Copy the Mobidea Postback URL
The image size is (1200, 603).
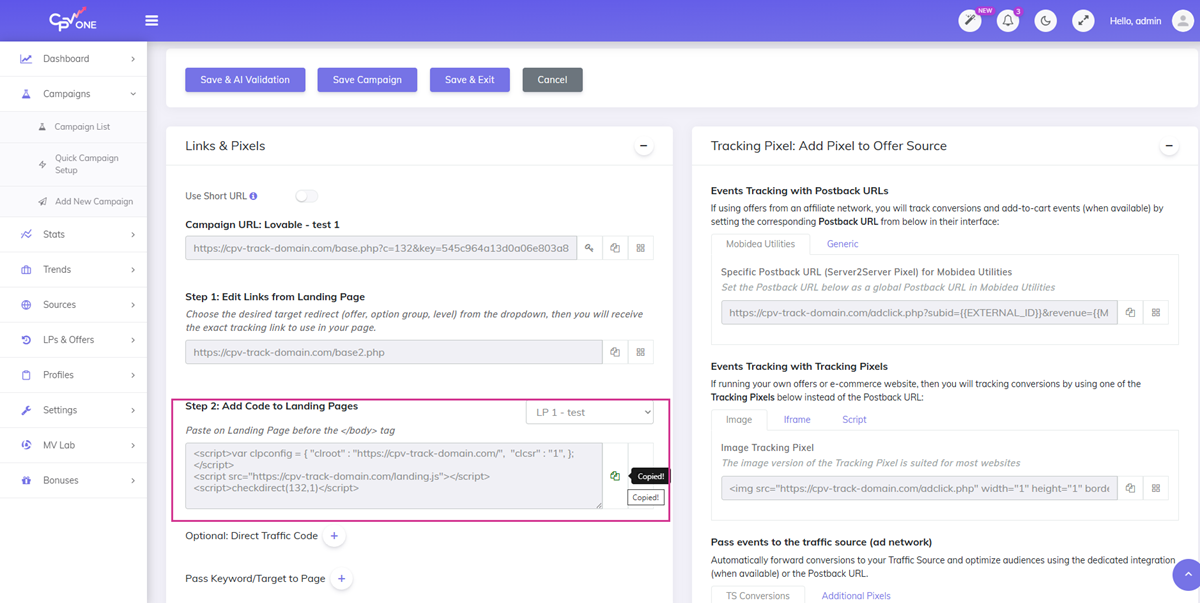click(x=1130, y=313)
